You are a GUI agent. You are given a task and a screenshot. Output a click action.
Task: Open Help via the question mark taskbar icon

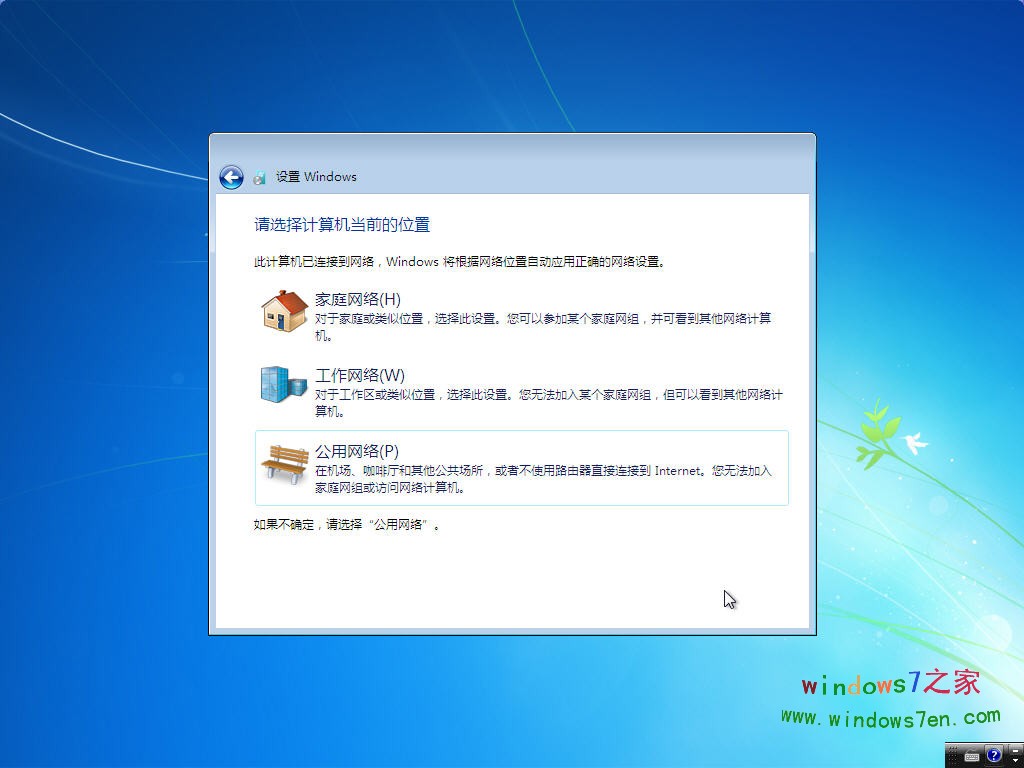click(993, 756)
